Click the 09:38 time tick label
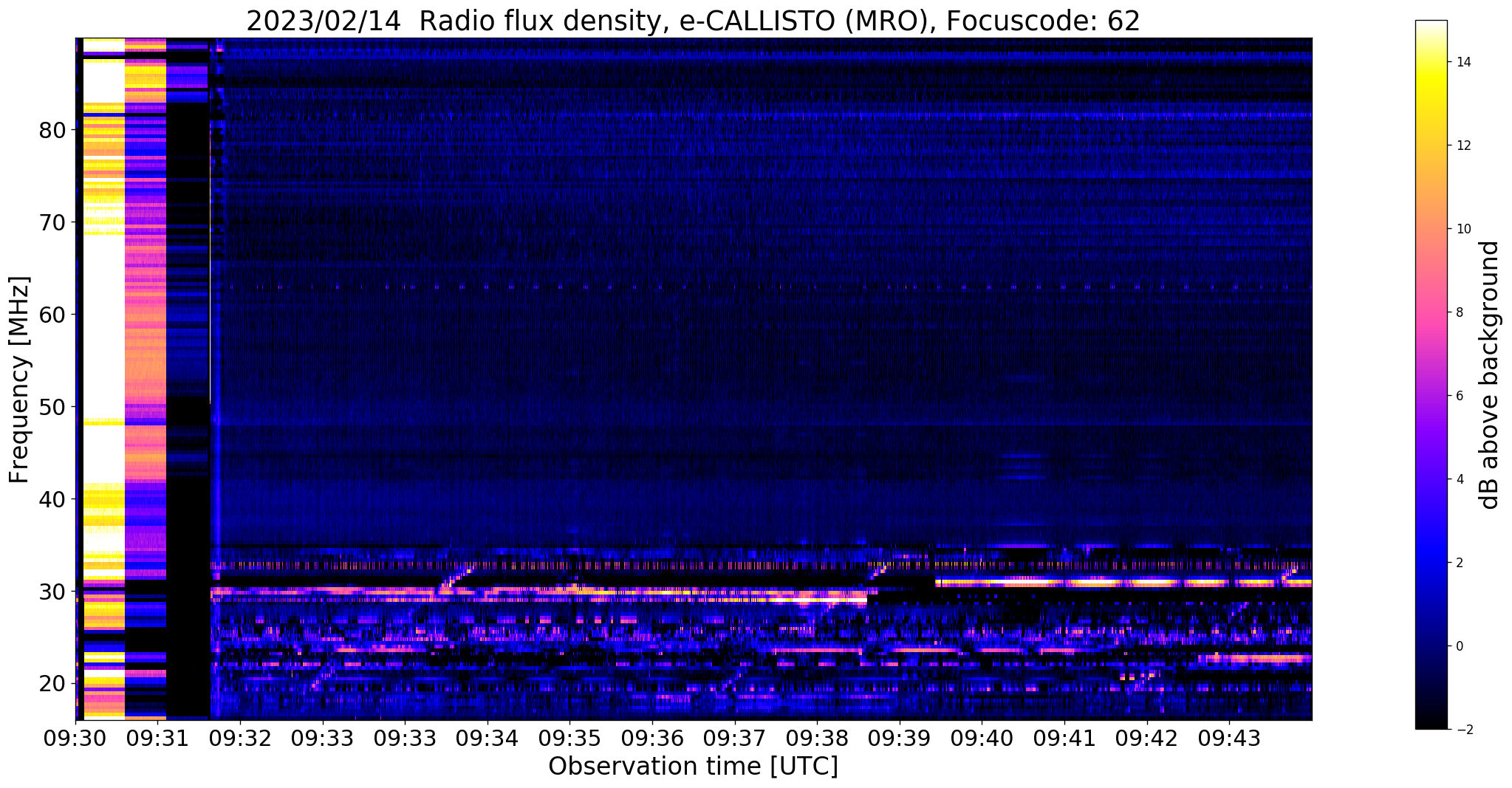This screenshot has height=788, width=1512. tap(817, 739)
